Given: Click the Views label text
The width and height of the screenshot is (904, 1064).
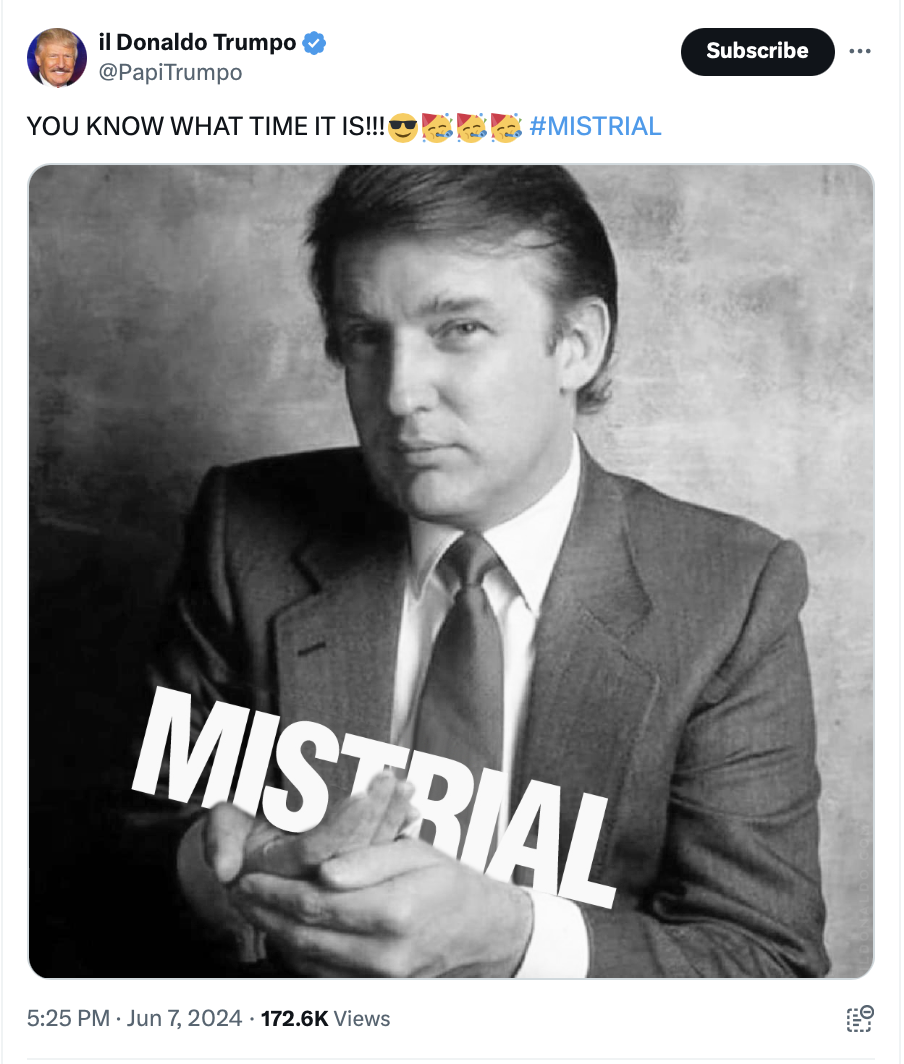Looking at the screenshot, I should point(362,1019).
